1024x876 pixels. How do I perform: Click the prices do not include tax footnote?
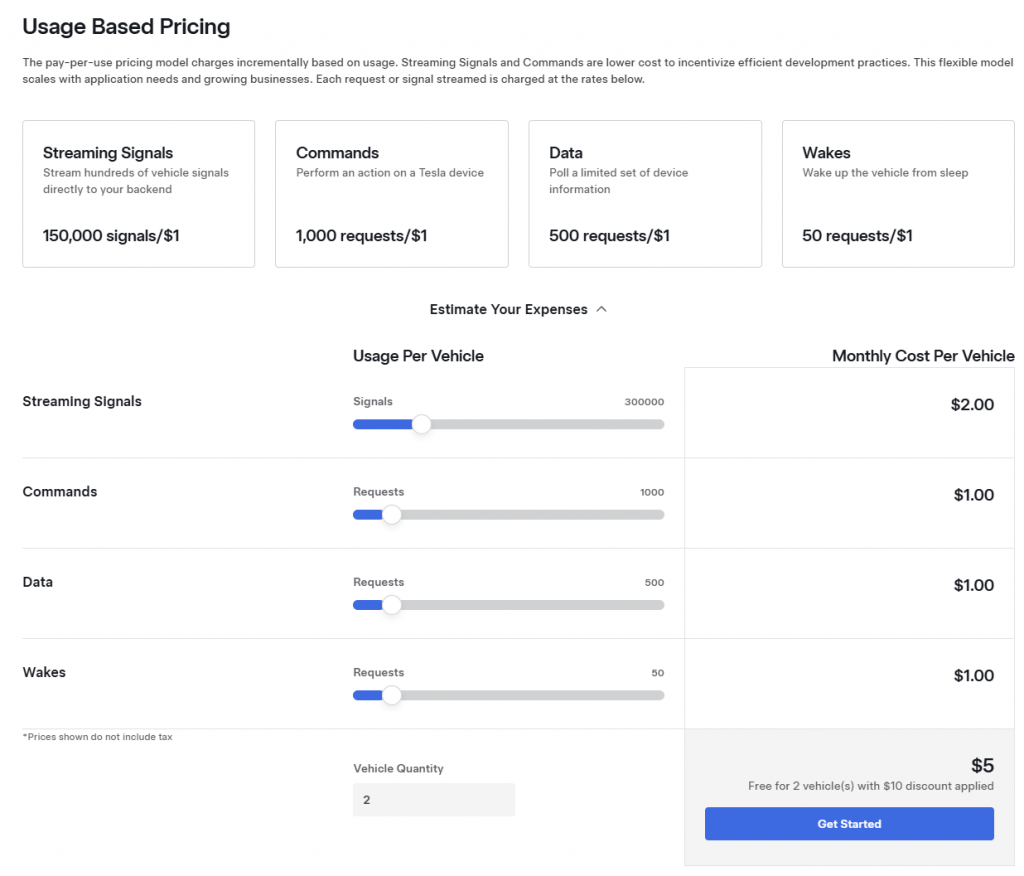point(97,737)
